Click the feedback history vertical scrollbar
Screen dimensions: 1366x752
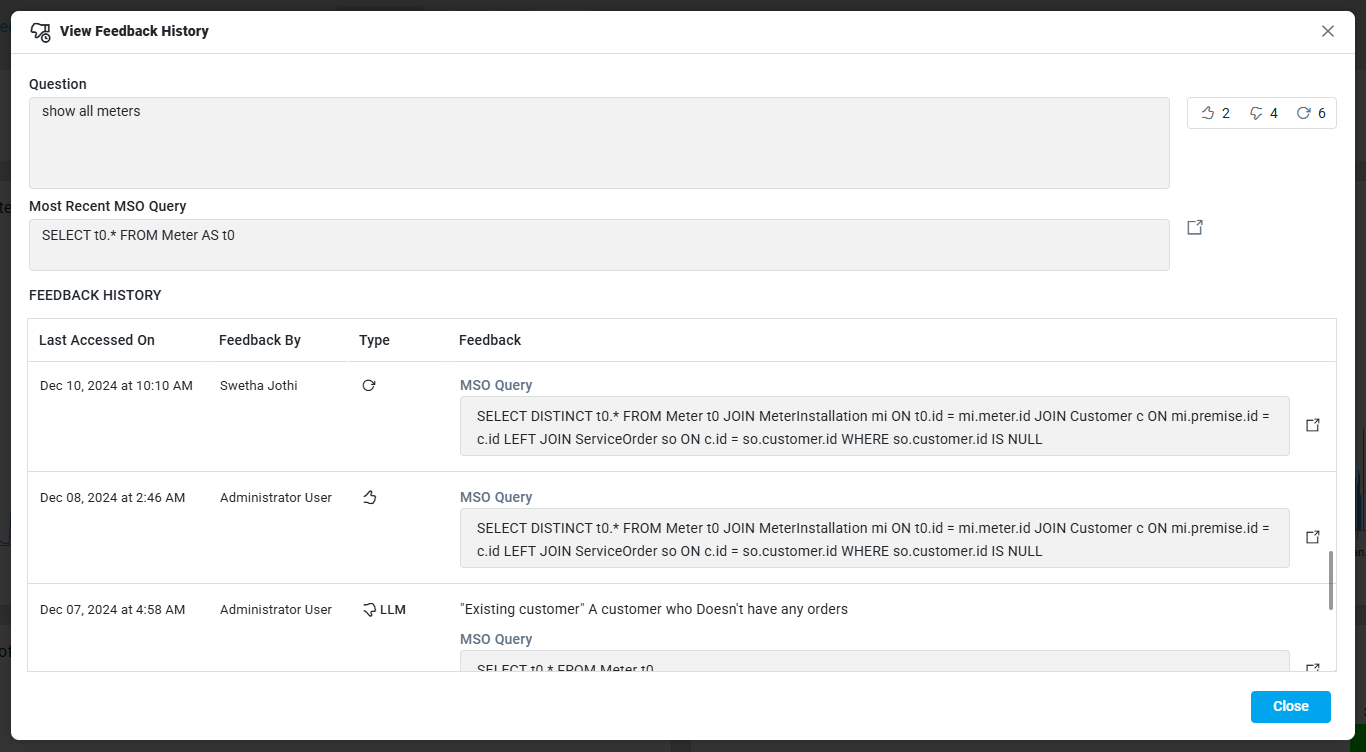coord(1330,580)
